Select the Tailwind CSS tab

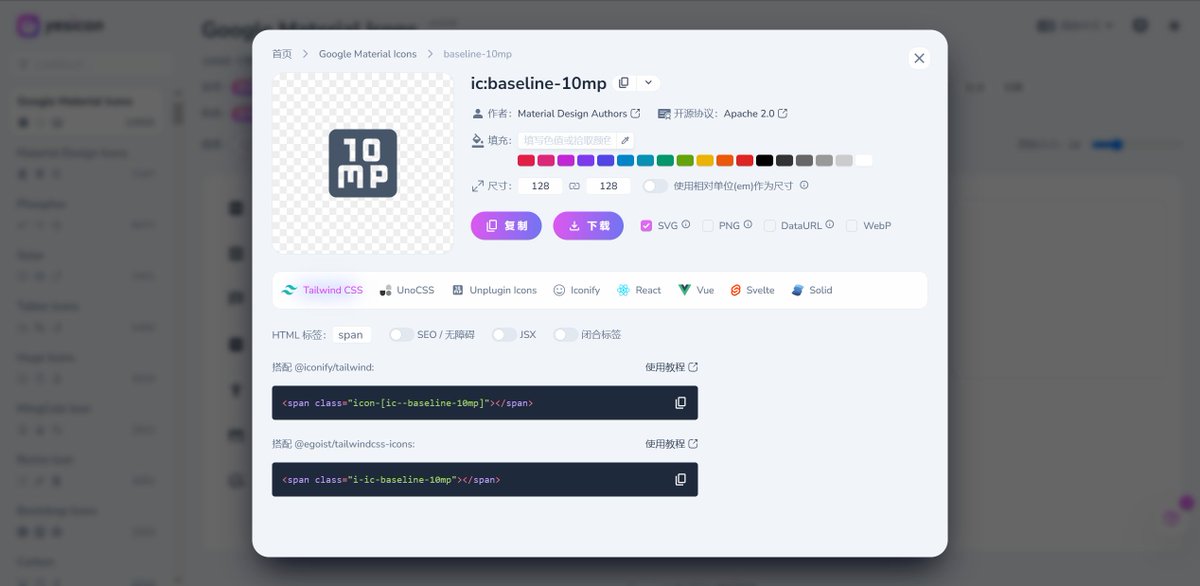[x=322, y=290]
